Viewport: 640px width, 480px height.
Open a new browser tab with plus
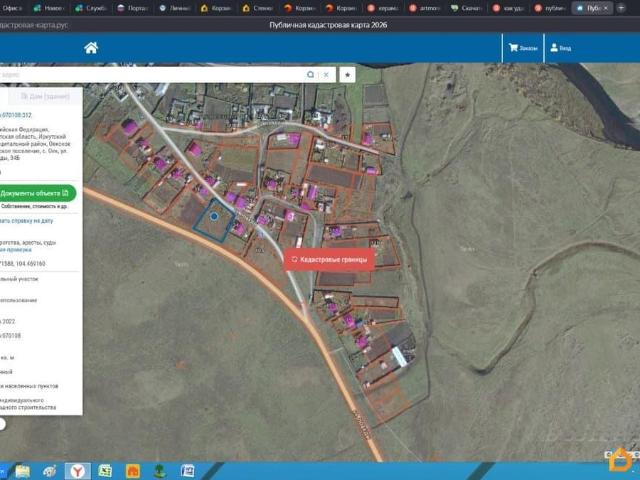621,8
